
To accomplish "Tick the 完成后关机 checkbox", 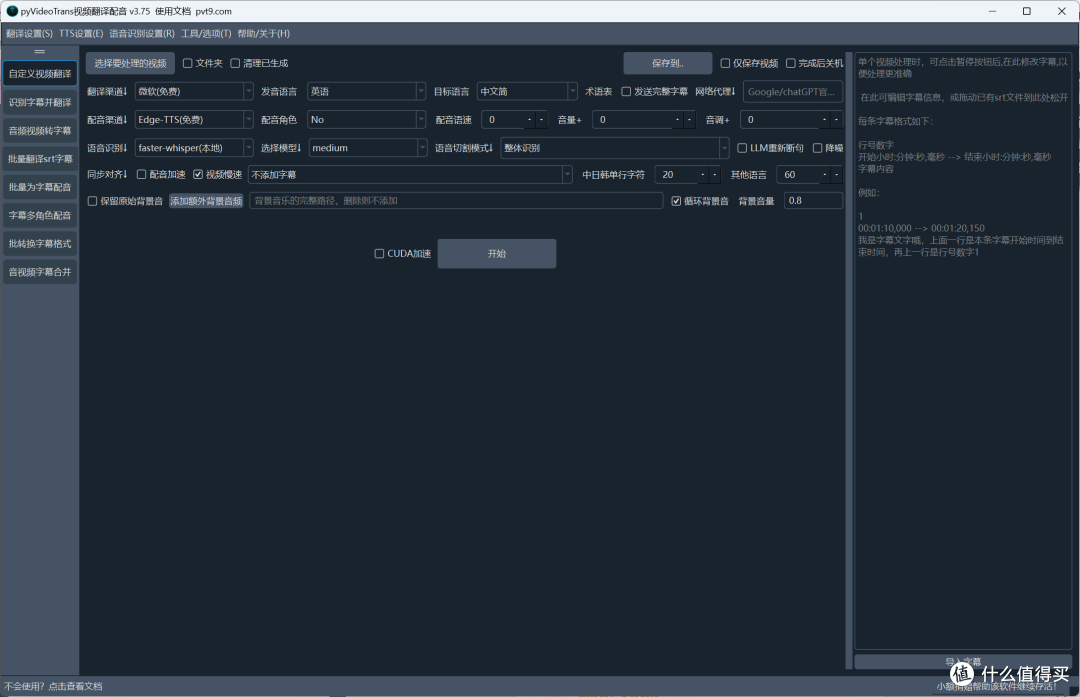I will pyautogui.click(x=791, y=63).
